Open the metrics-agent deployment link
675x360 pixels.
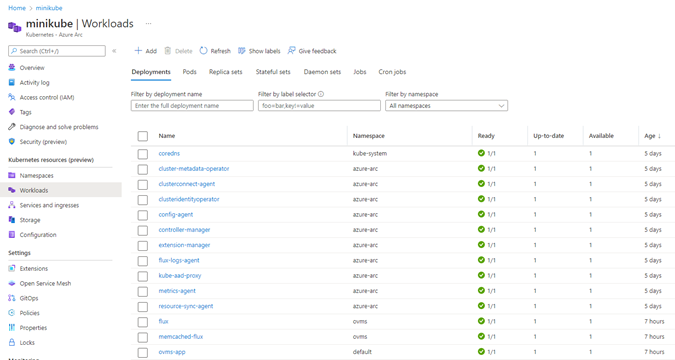(177, 291)
